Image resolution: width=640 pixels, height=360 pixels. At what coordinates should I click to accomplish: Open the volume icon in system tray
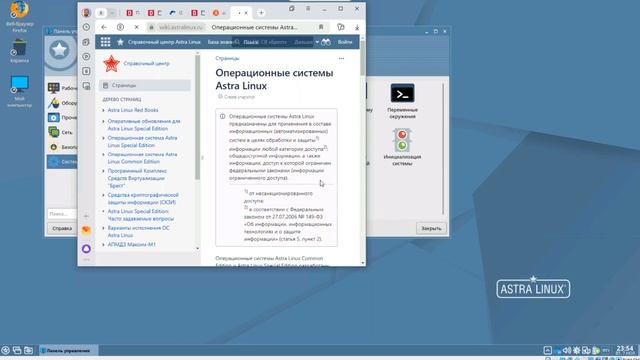click(x=567, y=350)
